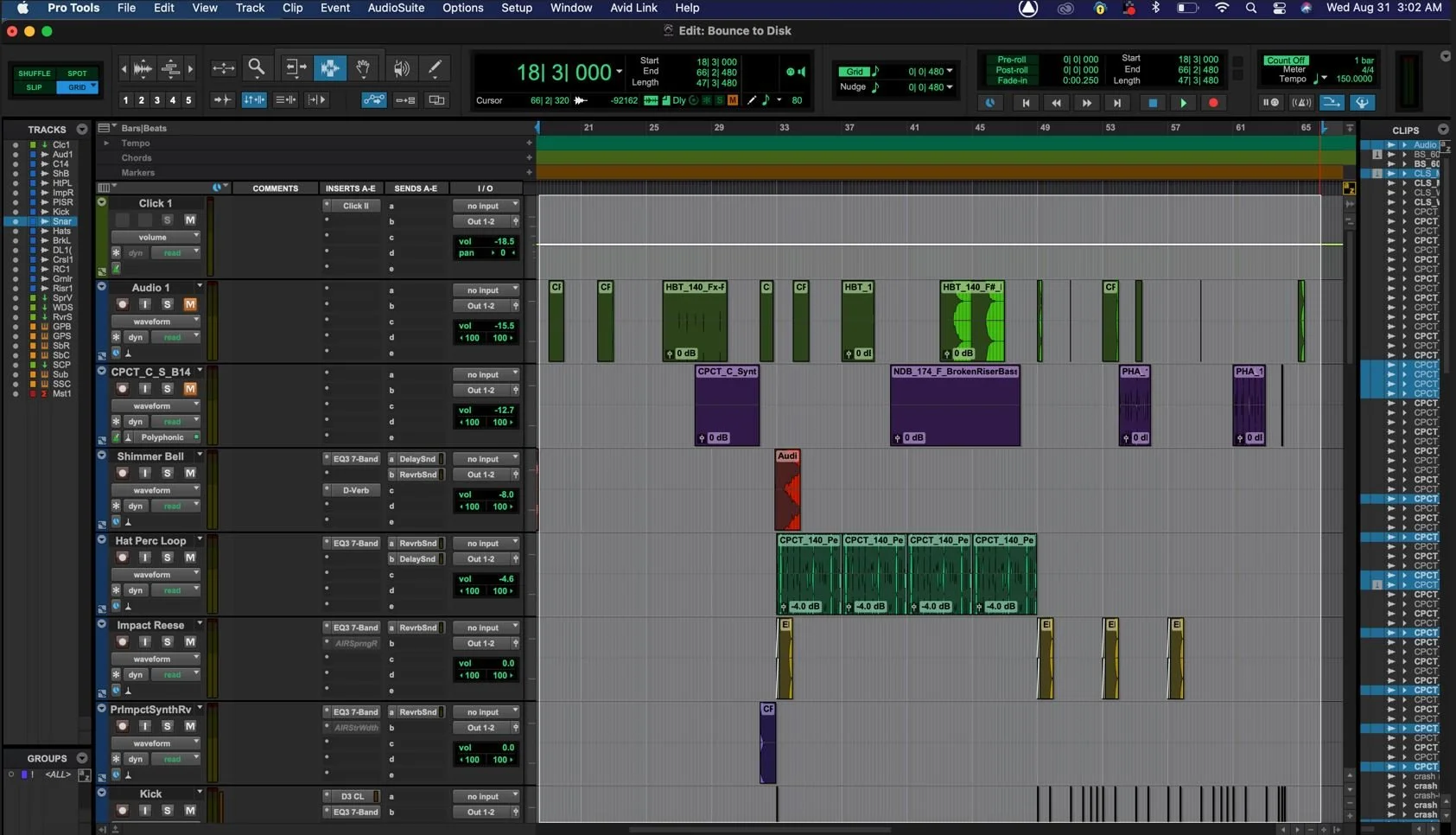Select the Scrubber tool
This screenshot has height=835, width=1456.
pyautogui.click(x=400, y=67)
